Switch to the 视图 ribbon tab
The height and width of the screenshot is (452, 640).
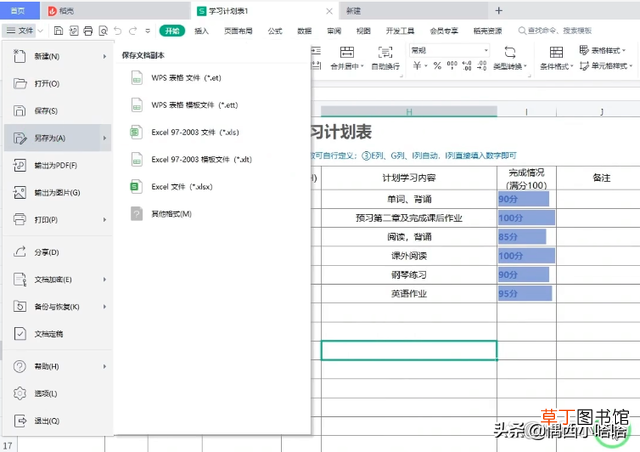pyautogui.click(x=363, y=31)
